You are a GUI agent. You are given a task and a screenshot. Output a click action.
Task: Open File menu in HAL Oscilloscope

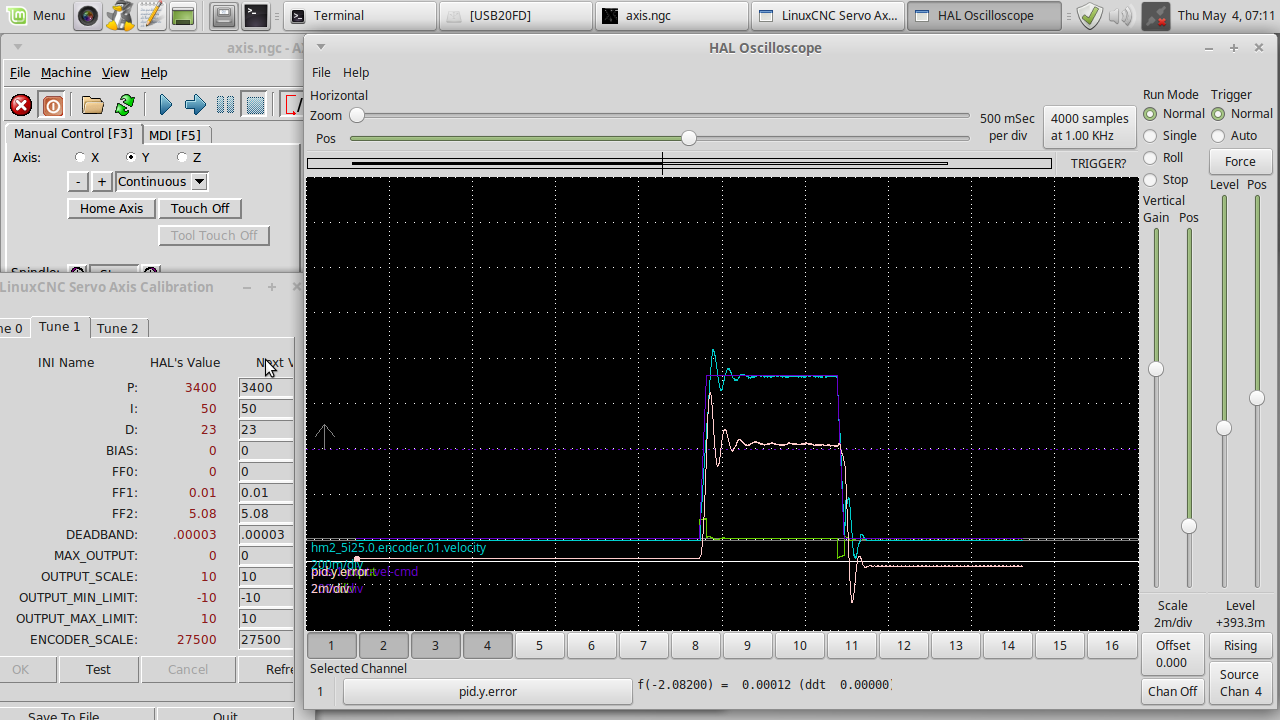(x=321, y=72)
